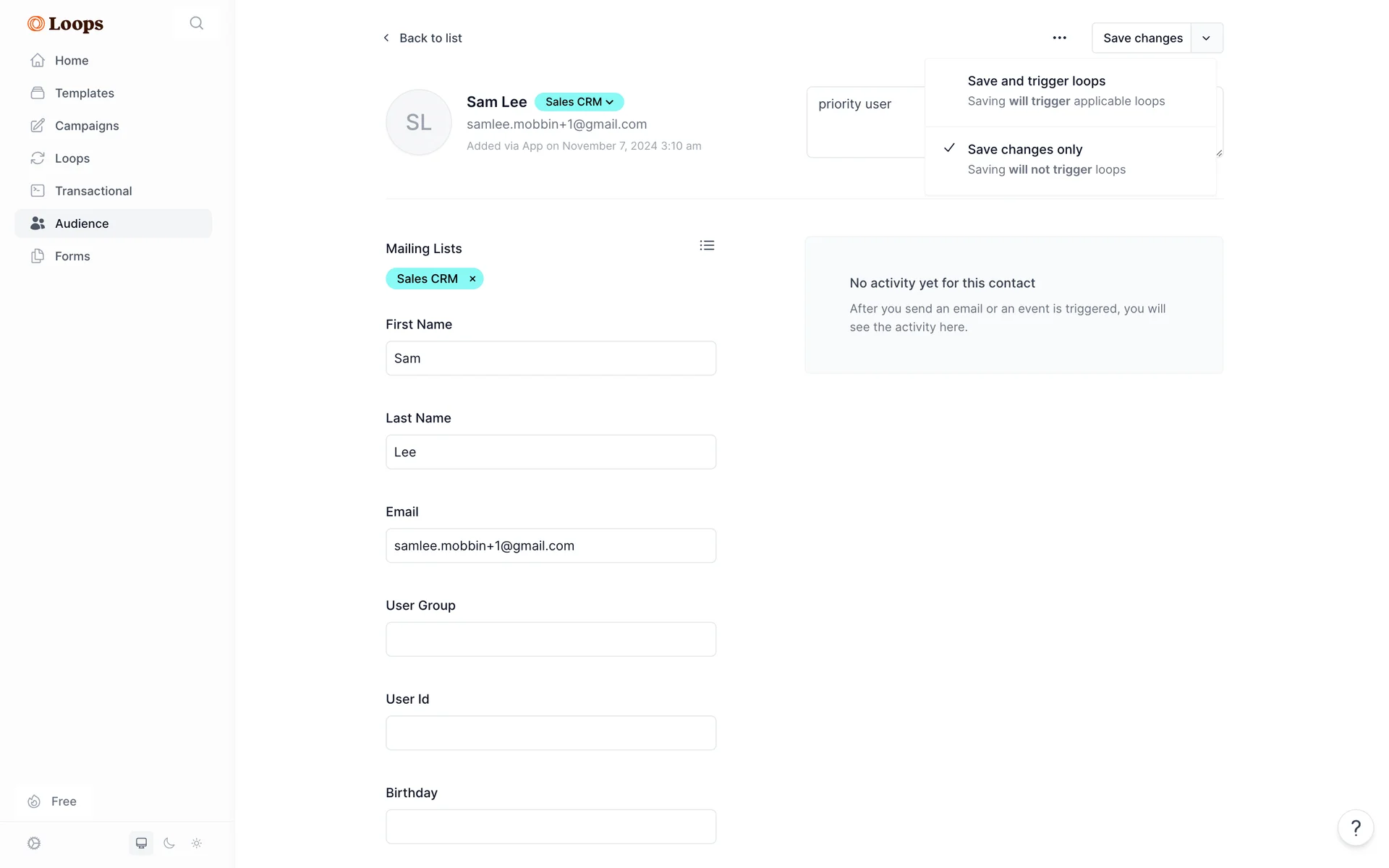Switch to system theme mode
The height and width of the screenshot is (868, 1389).
coord(141,843)
